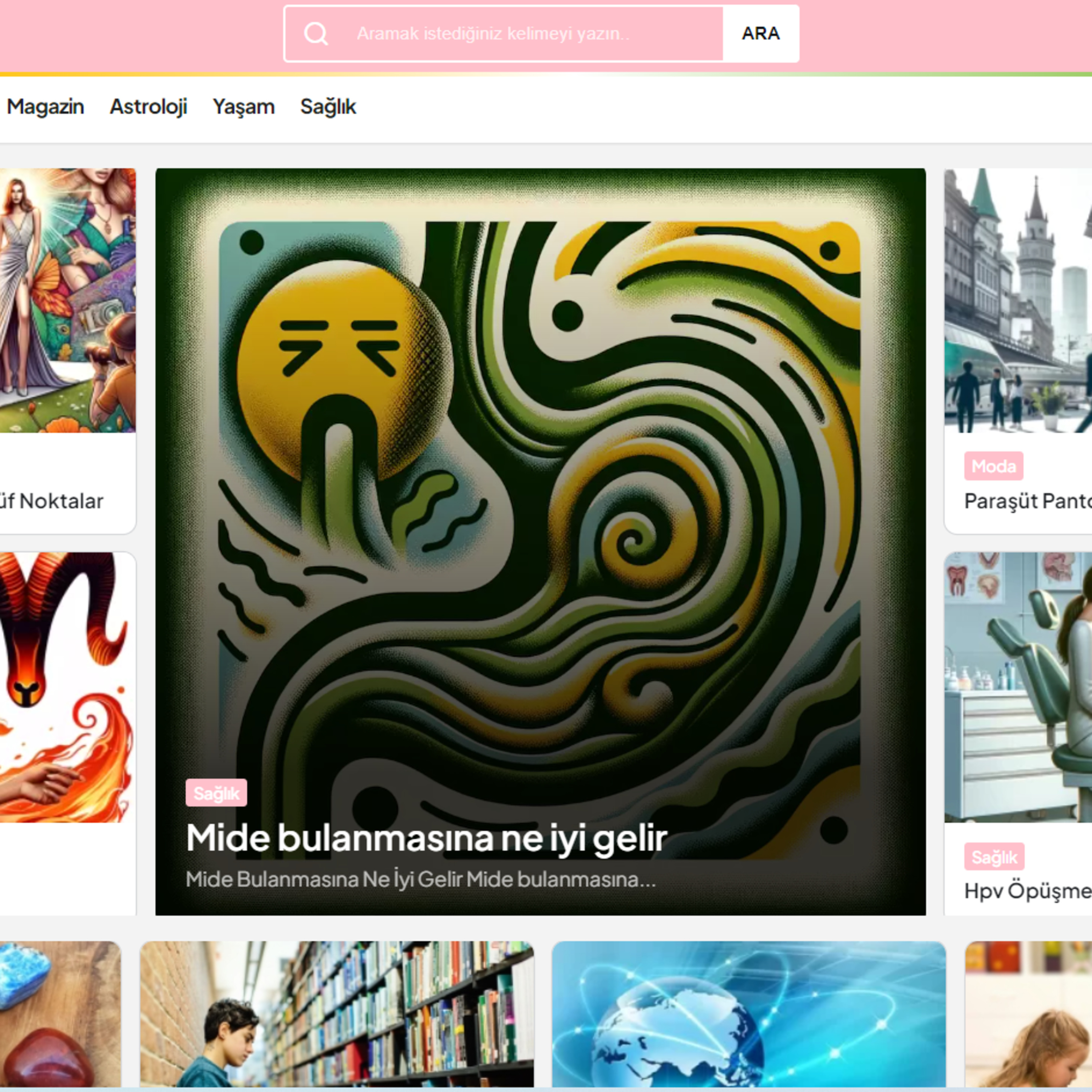Open the Sağlık navigation menu item
Viewport: 1092px width, 1092px height.
pos(328,106)
